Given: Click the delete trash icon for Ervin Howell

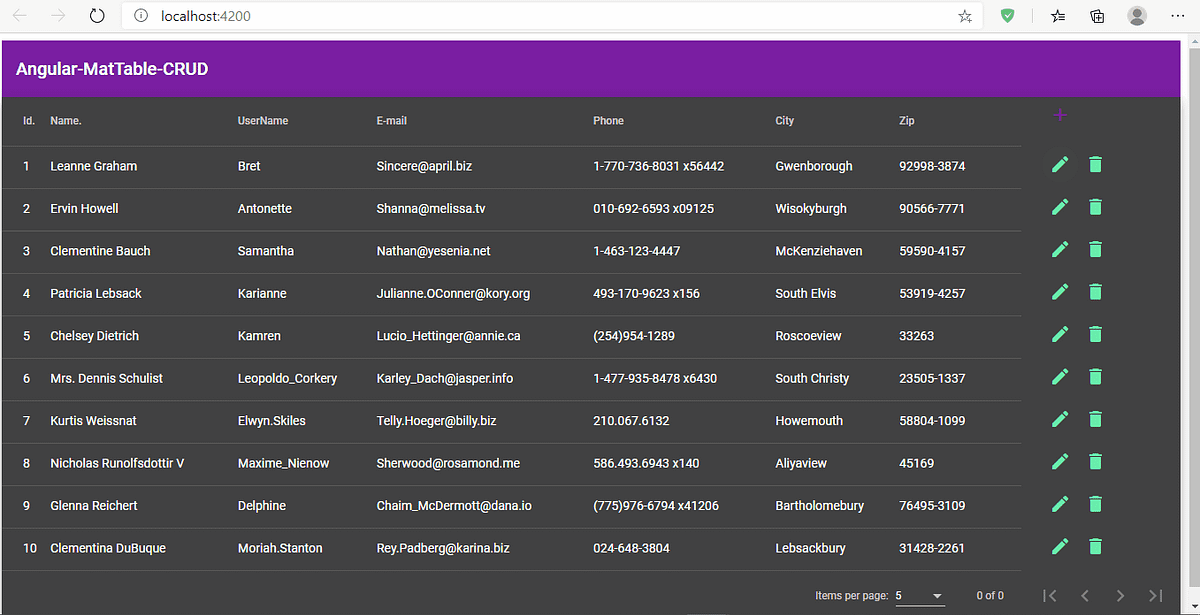Looking at the screenshot, I should tap(1095, 206).
